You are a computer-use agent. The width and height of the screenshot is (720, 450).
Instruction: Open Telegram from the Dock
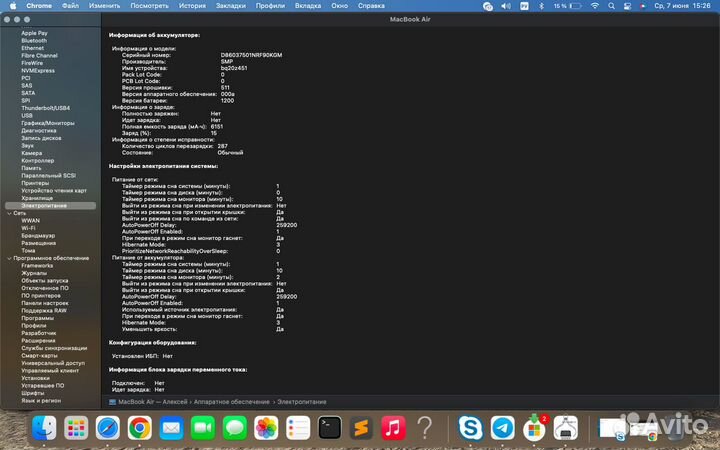(x=502, y=428)
